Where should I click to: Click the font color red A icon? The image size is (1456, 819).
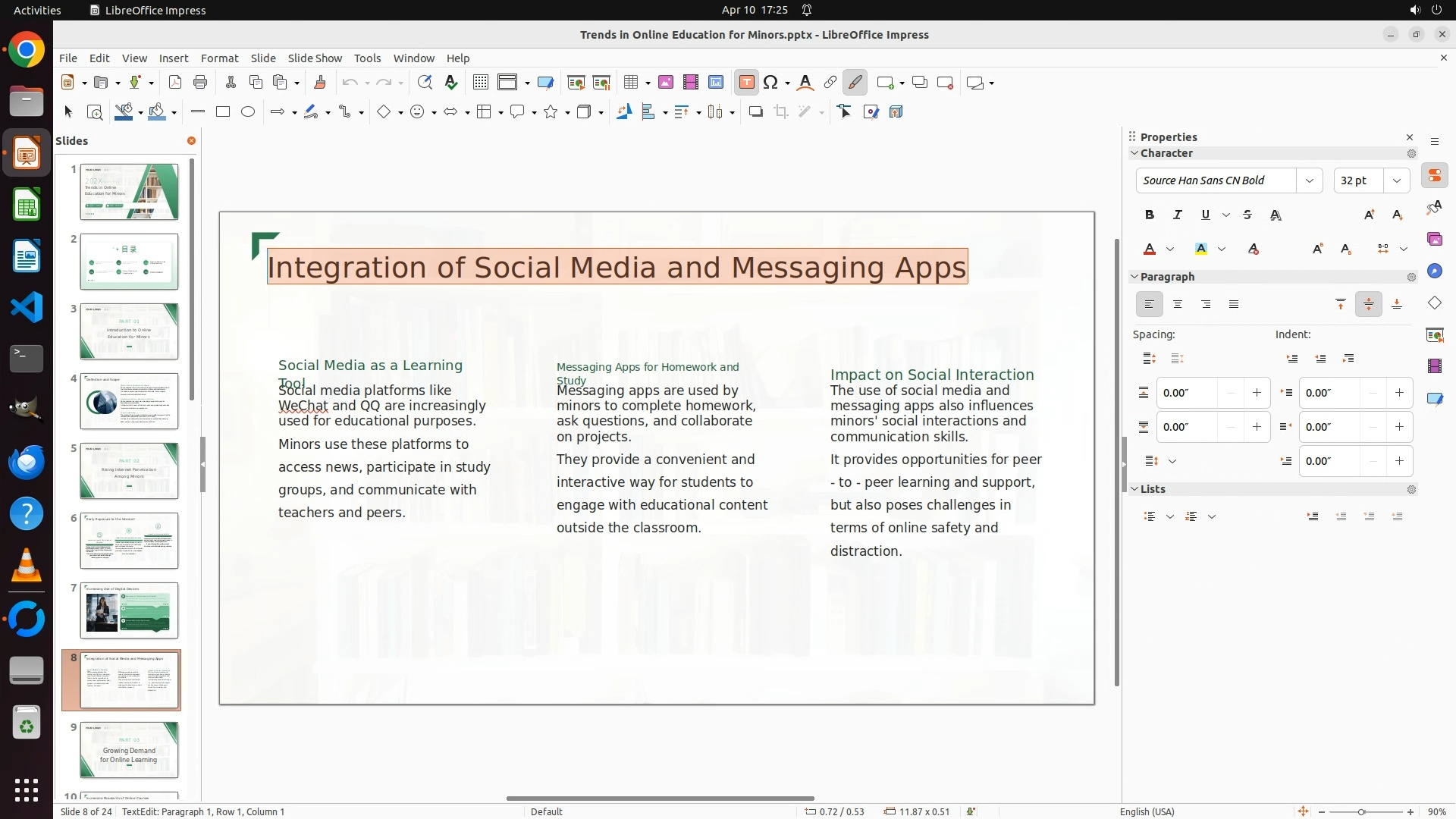point(1149,249)
